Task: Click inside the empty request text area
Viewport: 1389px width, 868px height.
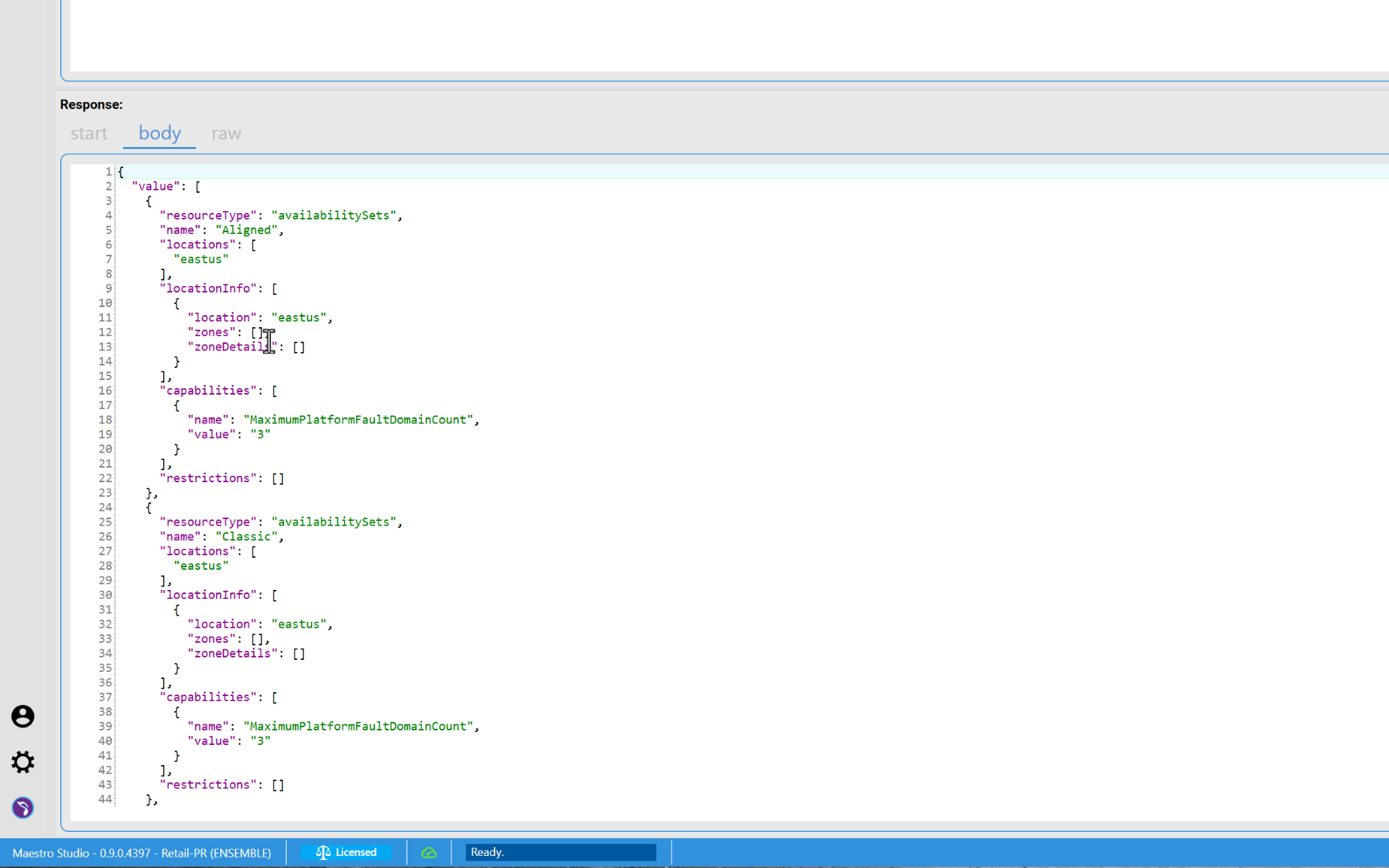Action: pyautogui.click(x=723, y=36)
